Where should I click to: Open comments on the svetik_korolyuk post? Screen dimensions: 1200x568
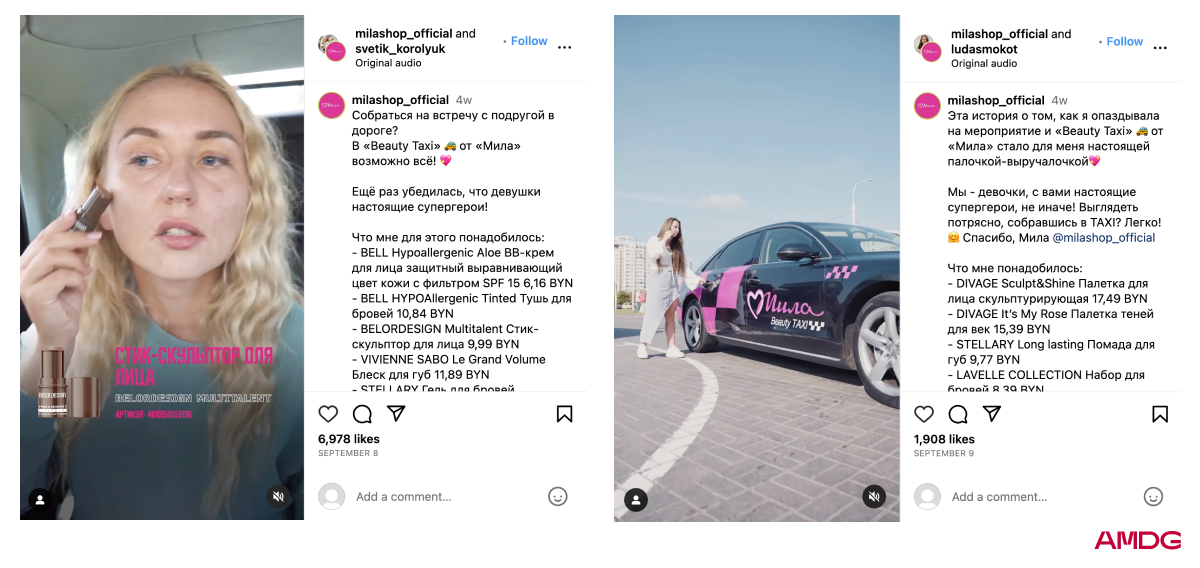[362, 414]
